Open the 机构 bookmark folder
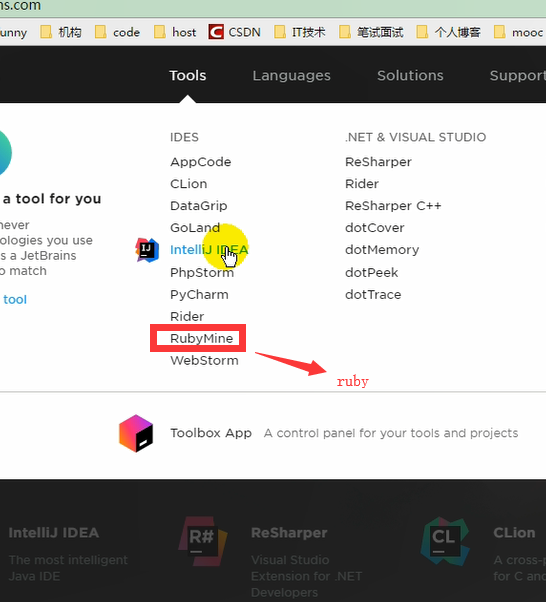Screen dimensions: 546x602 tap(61, 32)
